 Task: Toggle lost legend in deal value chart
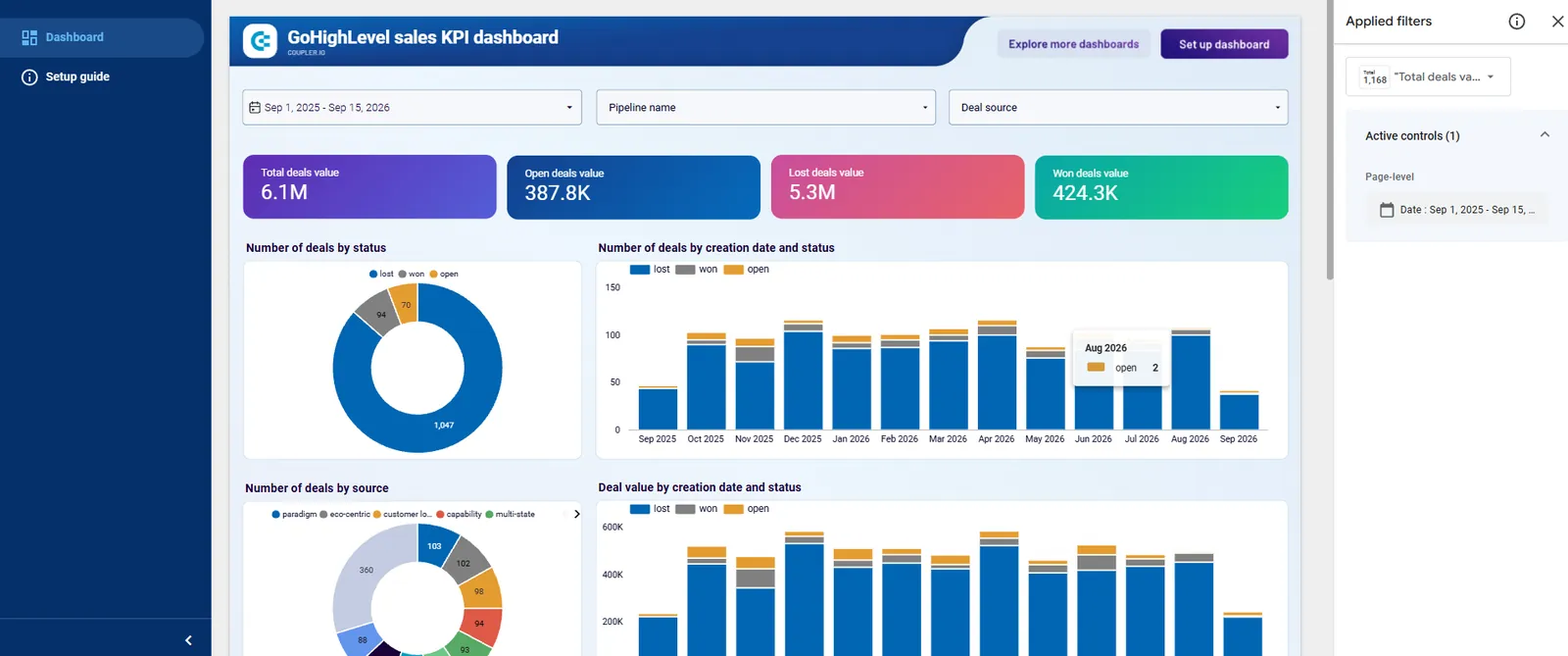[651, 509]
